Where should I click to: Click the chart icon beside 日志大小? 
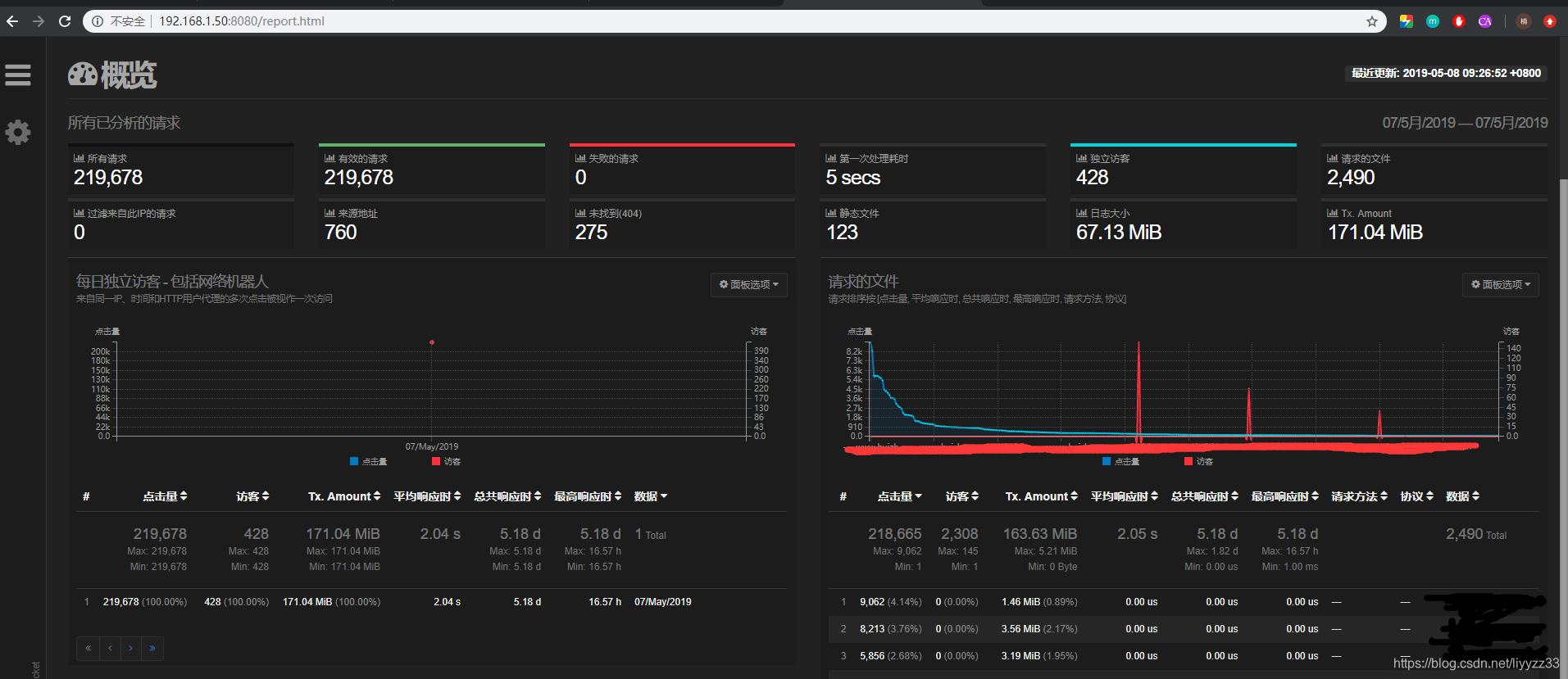point(1082,213)
